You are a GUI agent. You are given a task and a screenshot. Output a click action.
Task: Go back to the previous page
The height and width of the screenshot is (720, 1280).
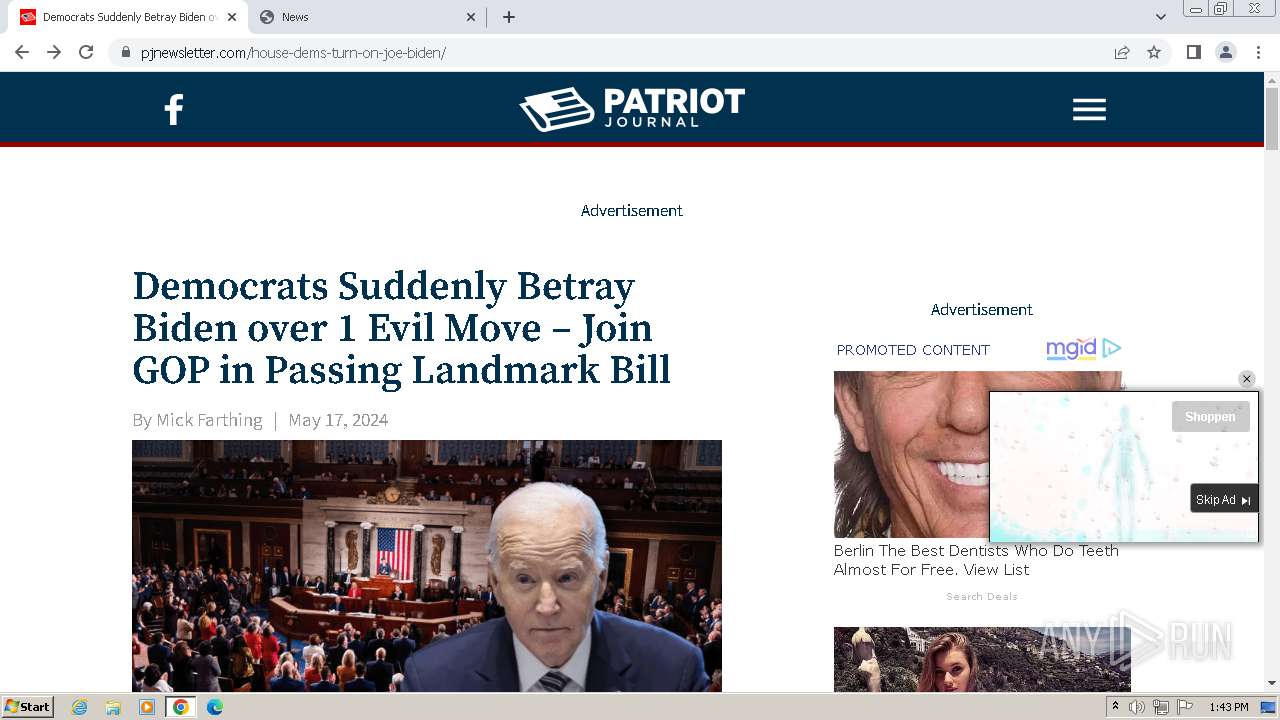tap(22, 52)
